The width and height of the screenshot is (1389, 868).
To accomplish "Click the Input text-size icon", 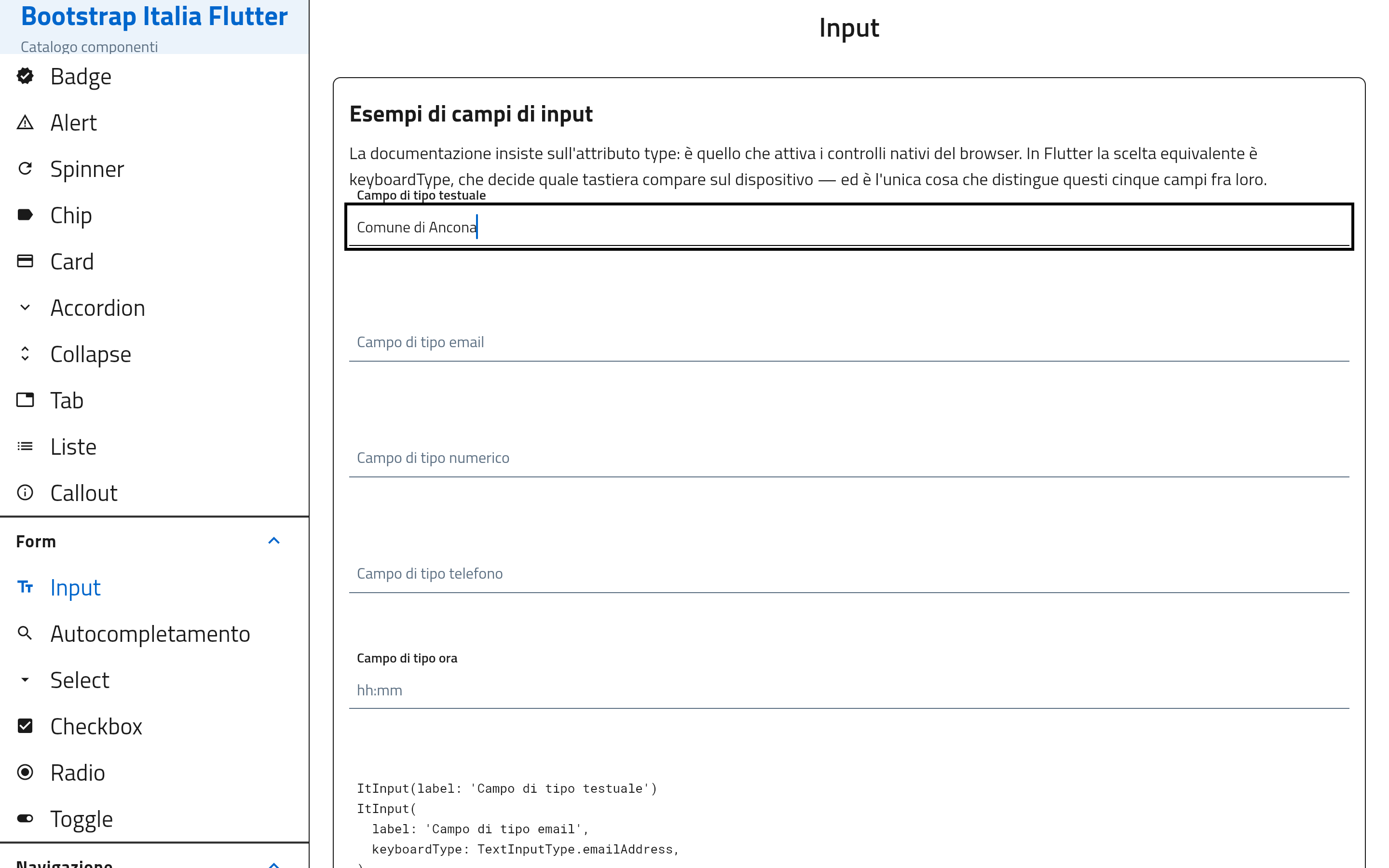I will [x=25, y=587].
